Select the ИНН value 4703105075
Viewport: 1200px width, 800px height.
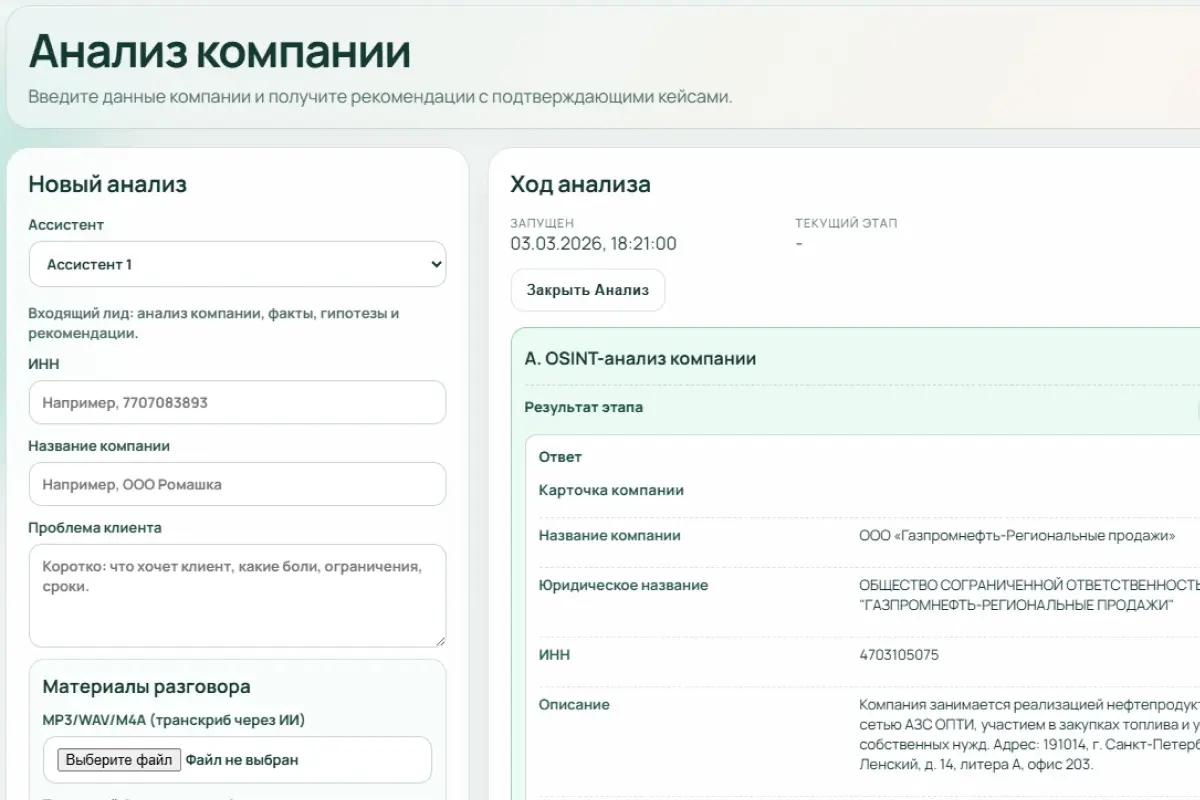[x=899, y=655]
